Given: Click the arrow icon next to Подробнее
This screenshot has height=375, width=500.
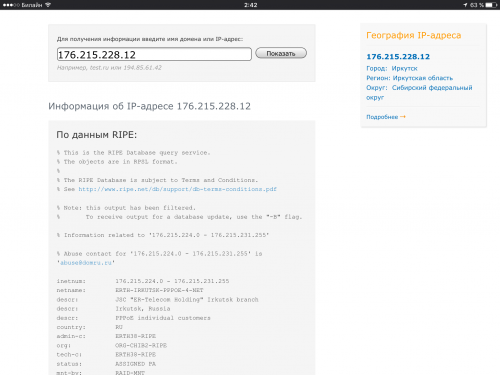Looking at the screenshot, I should pos(403,117).
